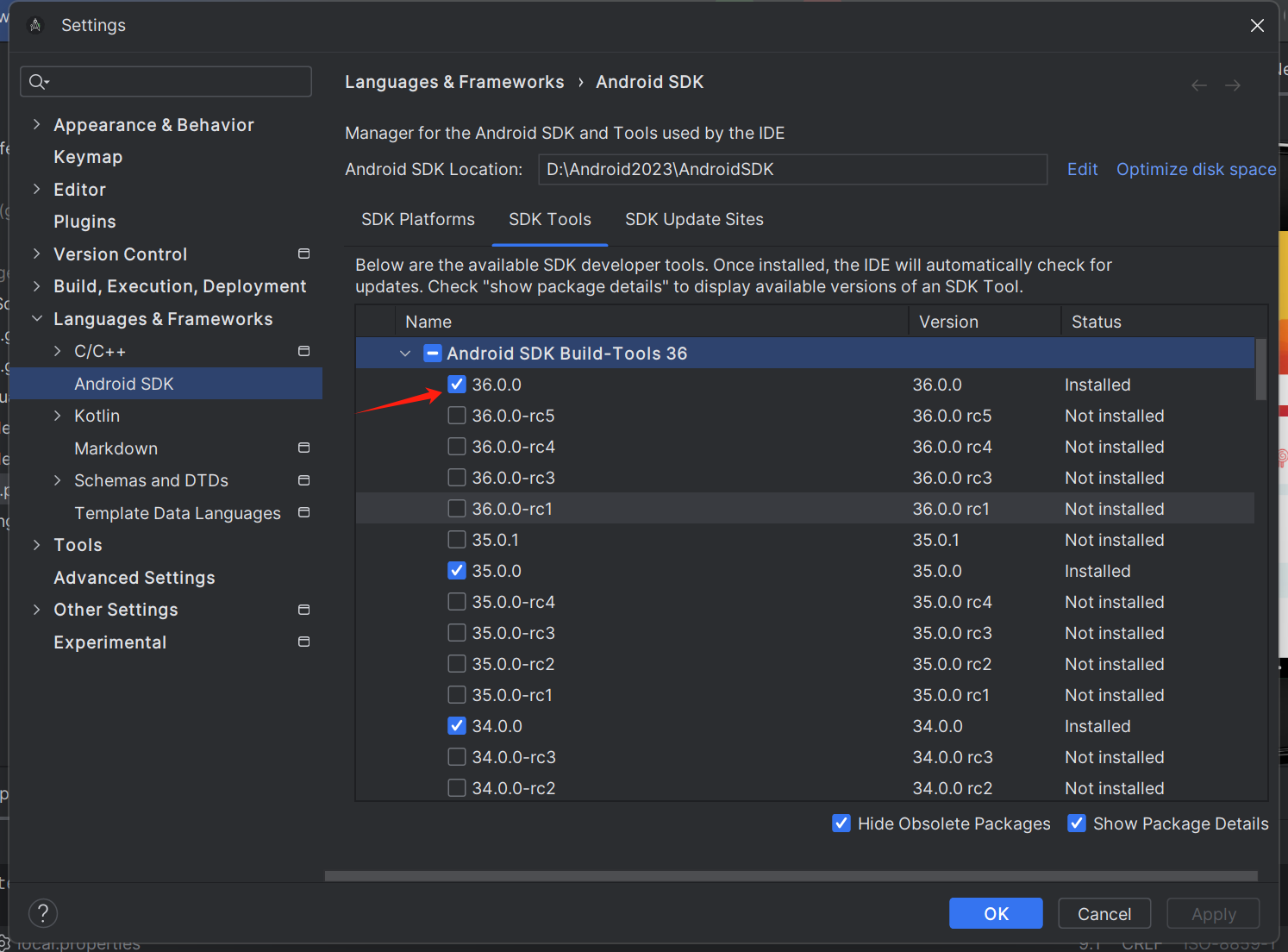
Task: Expand the Editor section
Action: [36, 189]
